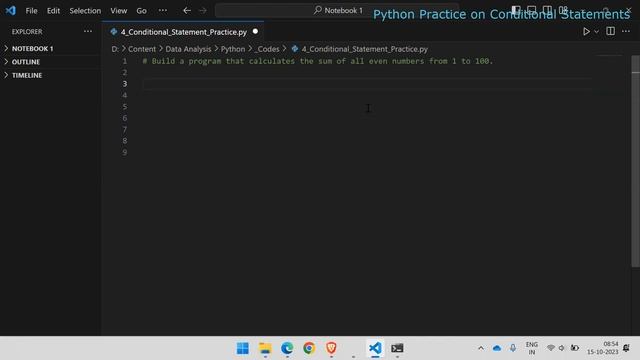Screen dimensions: 640x360
Task: Open the terminal app on taskbar
Action: 397,348
